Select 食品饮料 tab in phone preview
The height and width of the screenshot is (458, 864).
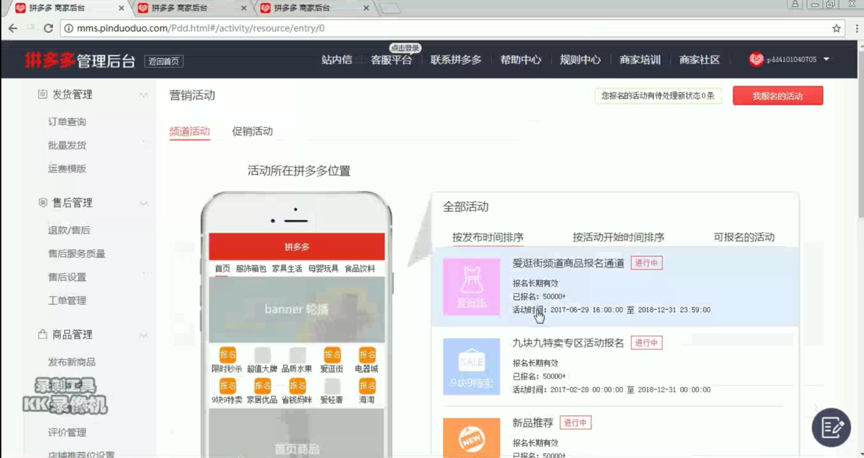(x=360, y=268)
